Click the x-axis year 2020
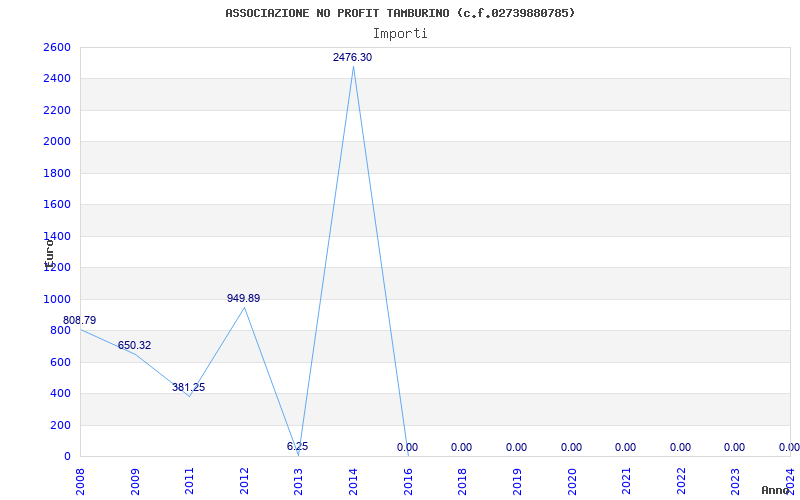The width and height of the screenshot is (800, 500). [x=572, y=481]
